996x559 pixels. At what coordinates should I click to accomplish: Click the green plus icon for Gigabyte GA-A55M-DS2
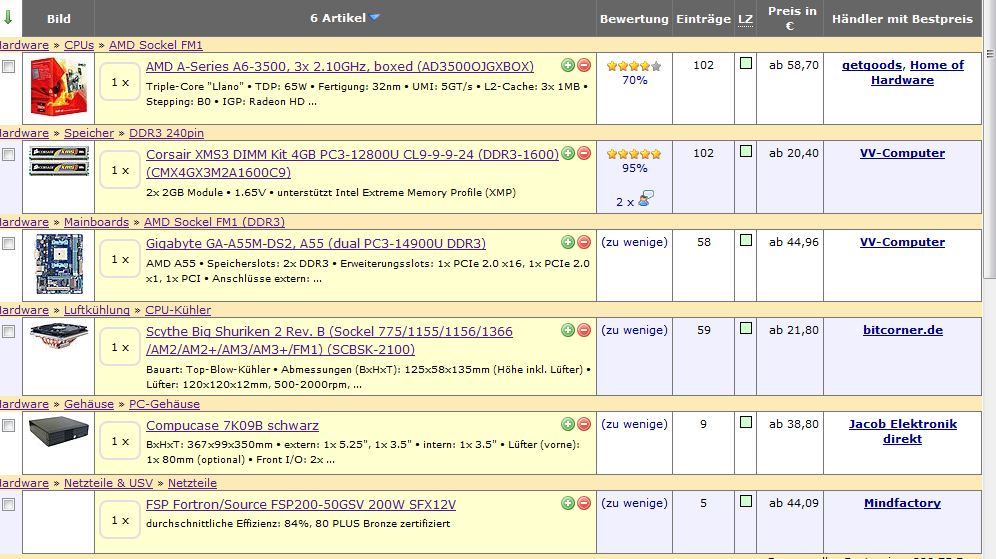[568, 242]
